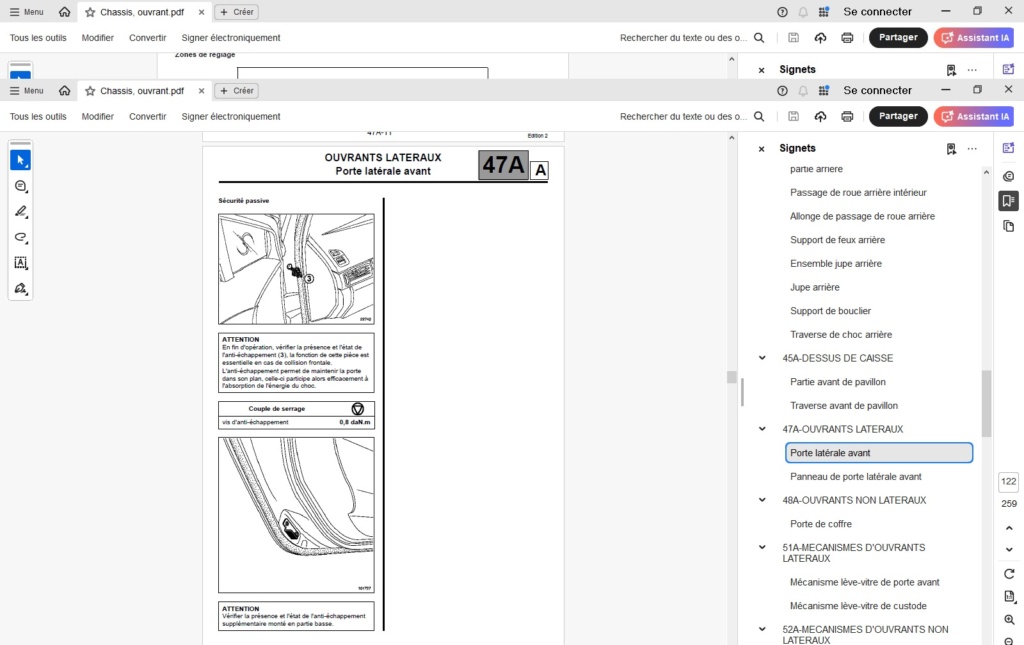Open Modifier in the front window toolbar
Image resolution: width=1024 pixels, height=645 pixels.
97,116
